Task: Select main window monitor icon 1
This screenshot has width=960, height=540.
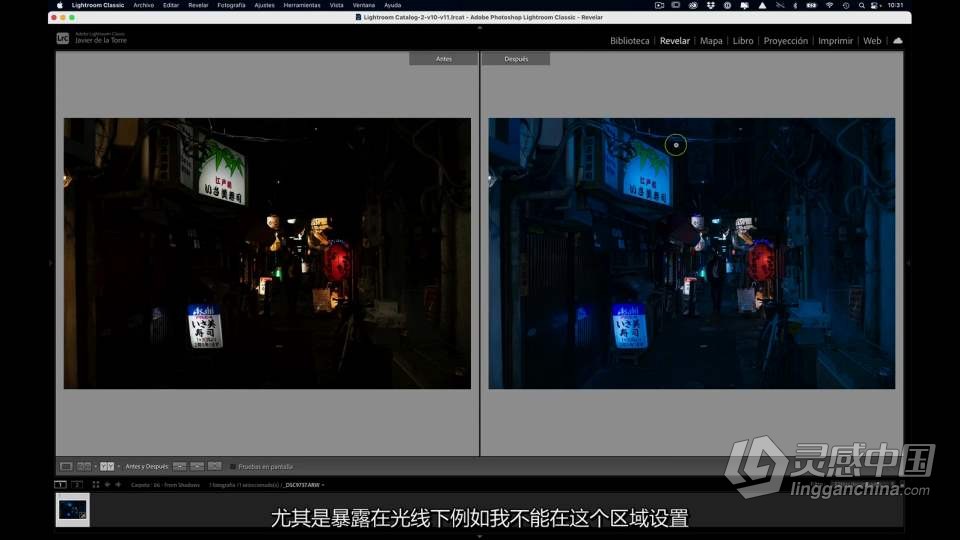Action: pos(60,484)
